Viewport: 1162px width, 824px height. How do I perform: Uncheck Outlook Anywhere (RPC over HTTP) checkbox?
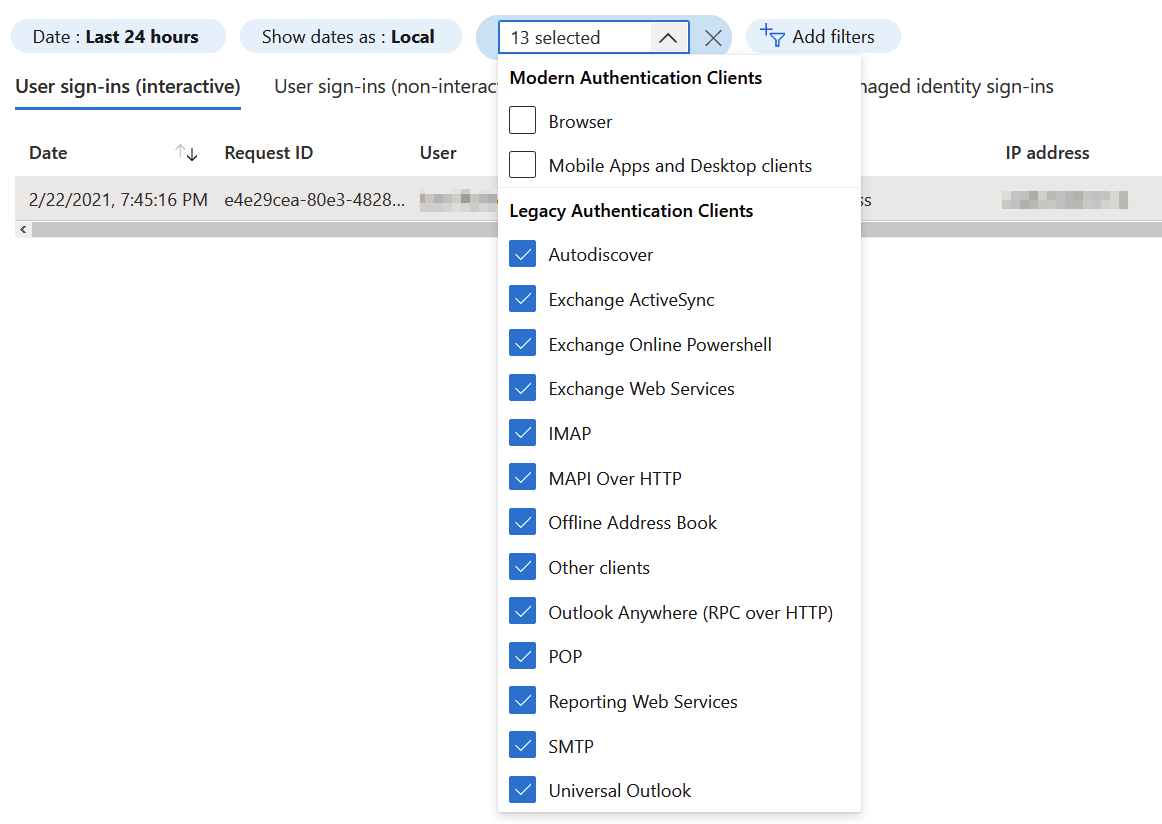(522, 611)
